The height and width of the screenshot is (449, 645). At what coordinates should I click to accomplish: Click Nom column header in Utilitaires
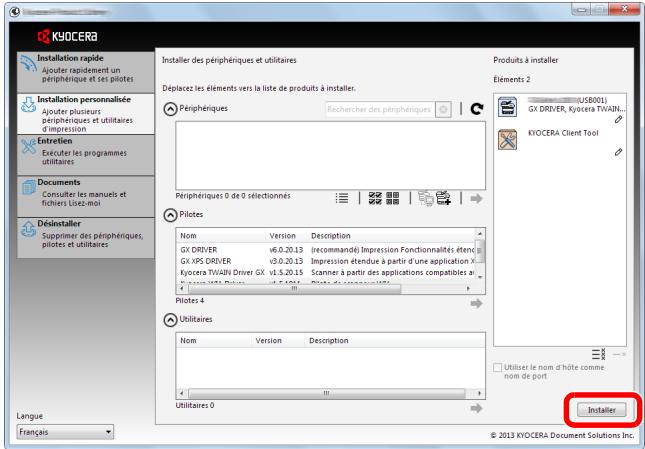click(x=214, y=341)
